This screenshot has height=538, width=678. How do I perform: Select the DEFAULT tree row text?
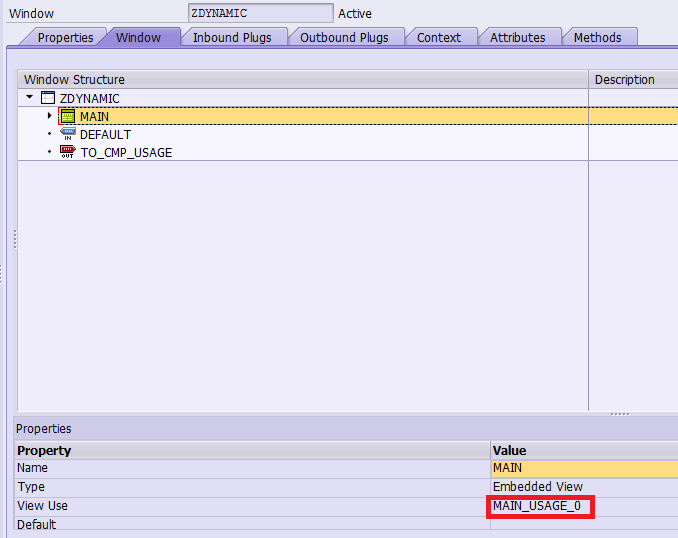pos(106,135)
